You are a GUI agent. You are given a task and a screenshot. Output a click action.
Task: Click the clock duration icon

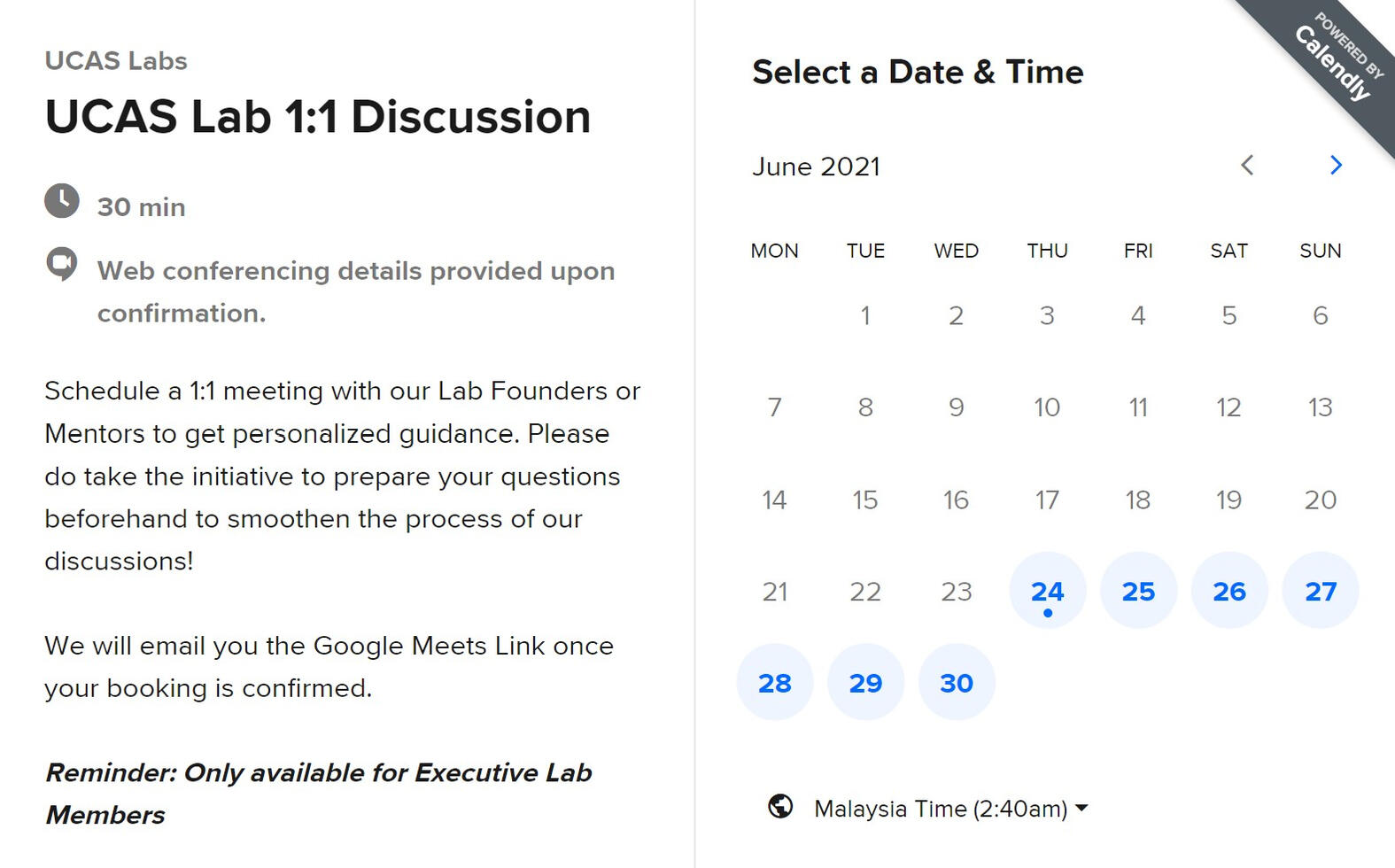(62, 201)
